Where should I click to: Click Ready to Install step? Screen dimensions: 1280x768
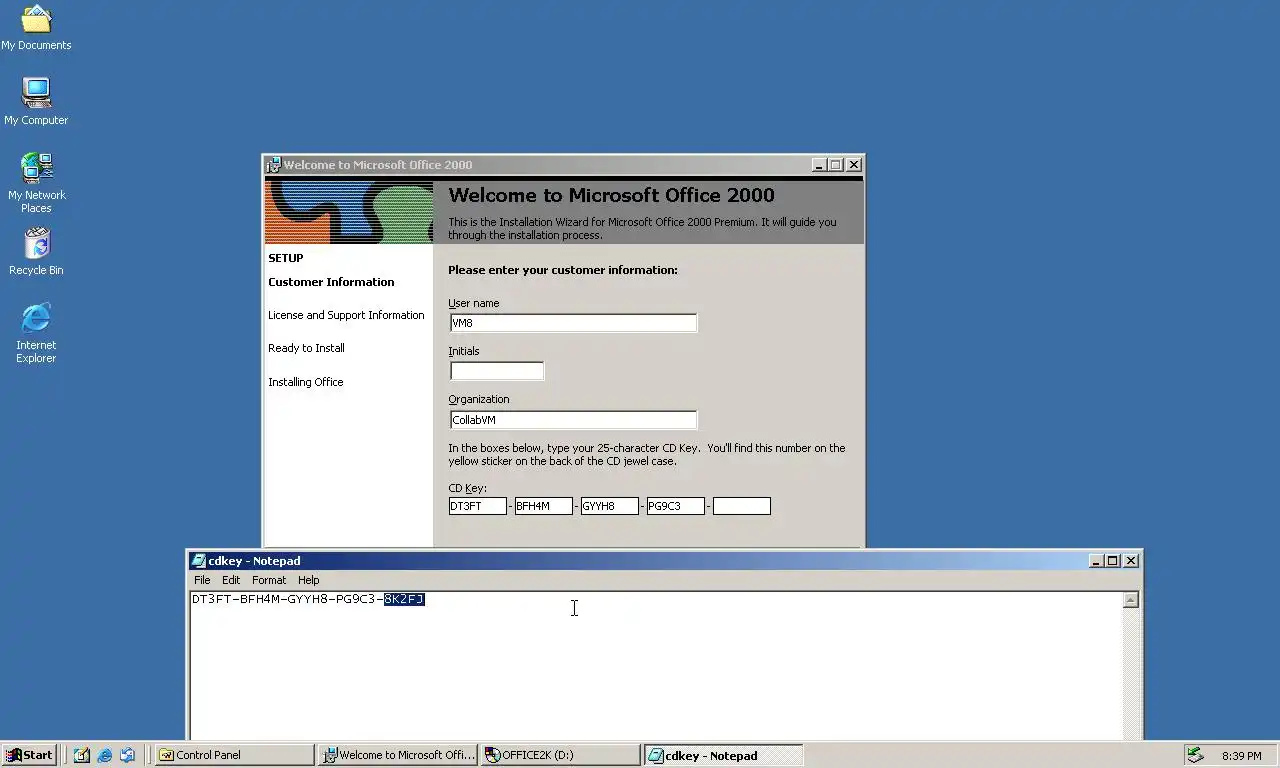point(306,348)
